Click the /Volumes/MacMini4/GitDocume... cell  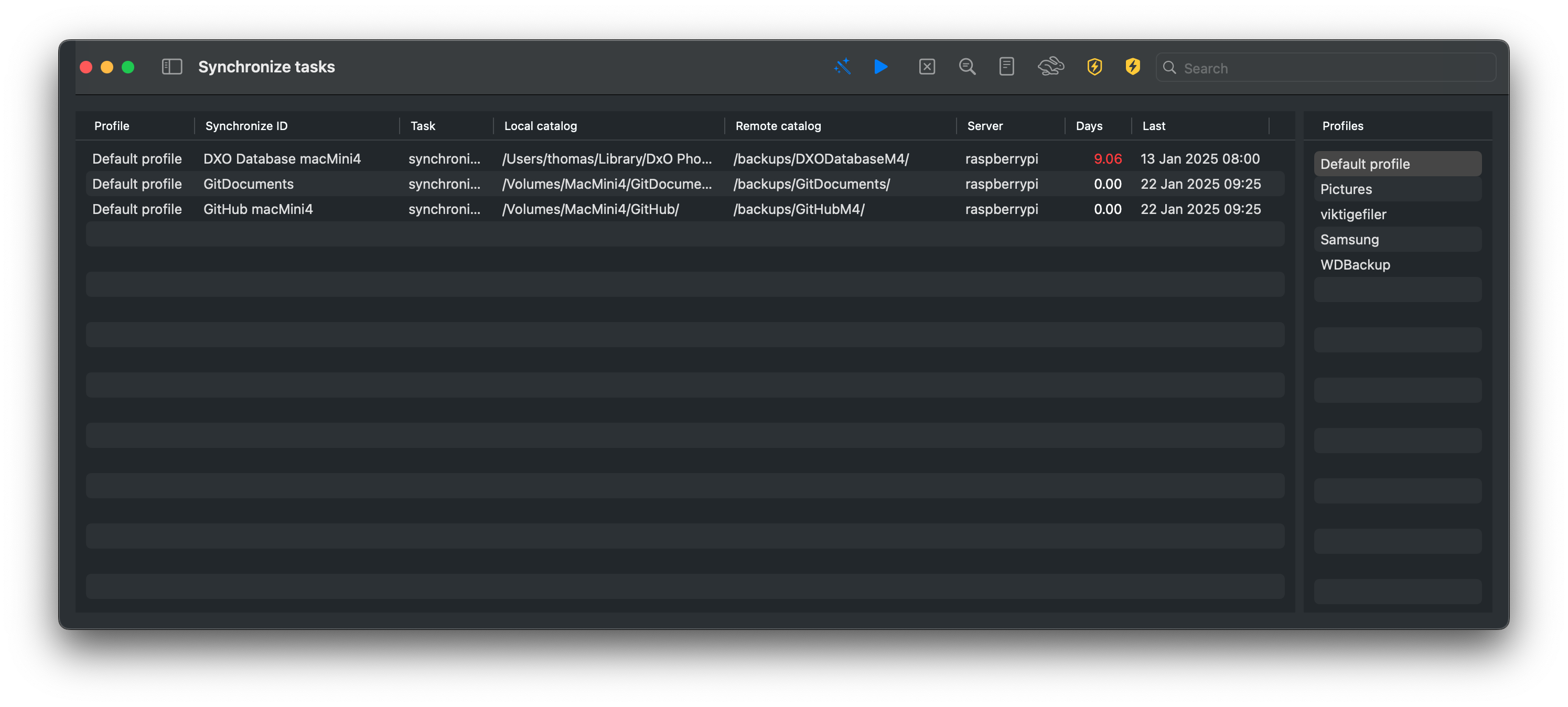tap(606, 184)
